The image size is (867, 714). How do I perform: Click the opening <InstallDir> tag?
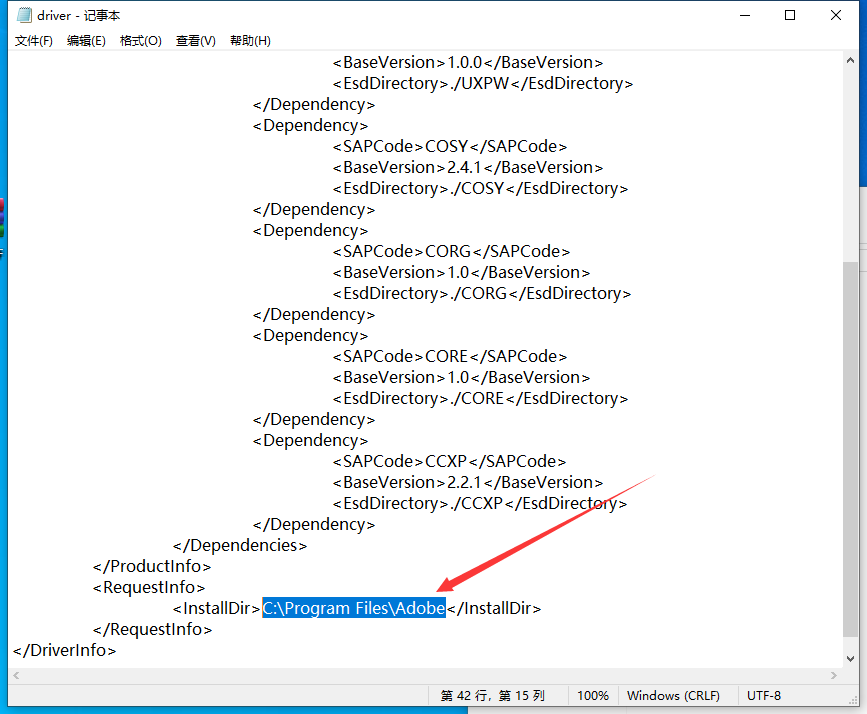click(x=216, y=608)
